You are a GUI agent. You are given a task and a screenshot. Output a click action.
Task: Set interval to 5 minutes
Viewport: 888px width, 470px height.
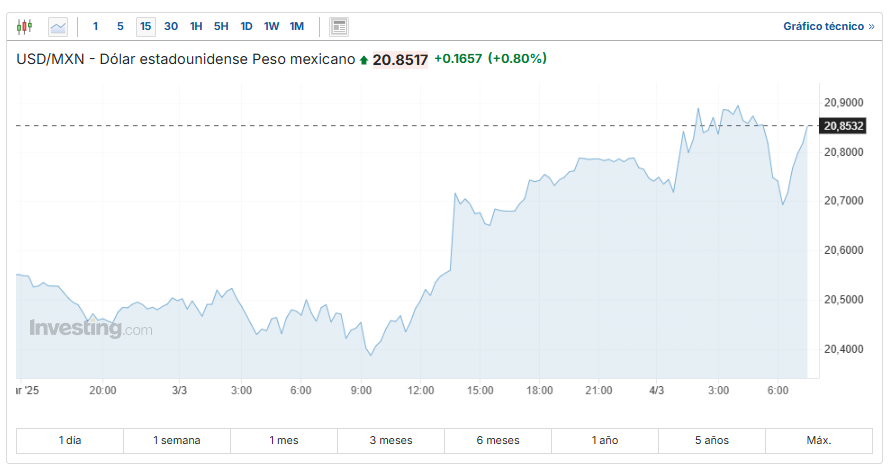[x=120, y=27]
